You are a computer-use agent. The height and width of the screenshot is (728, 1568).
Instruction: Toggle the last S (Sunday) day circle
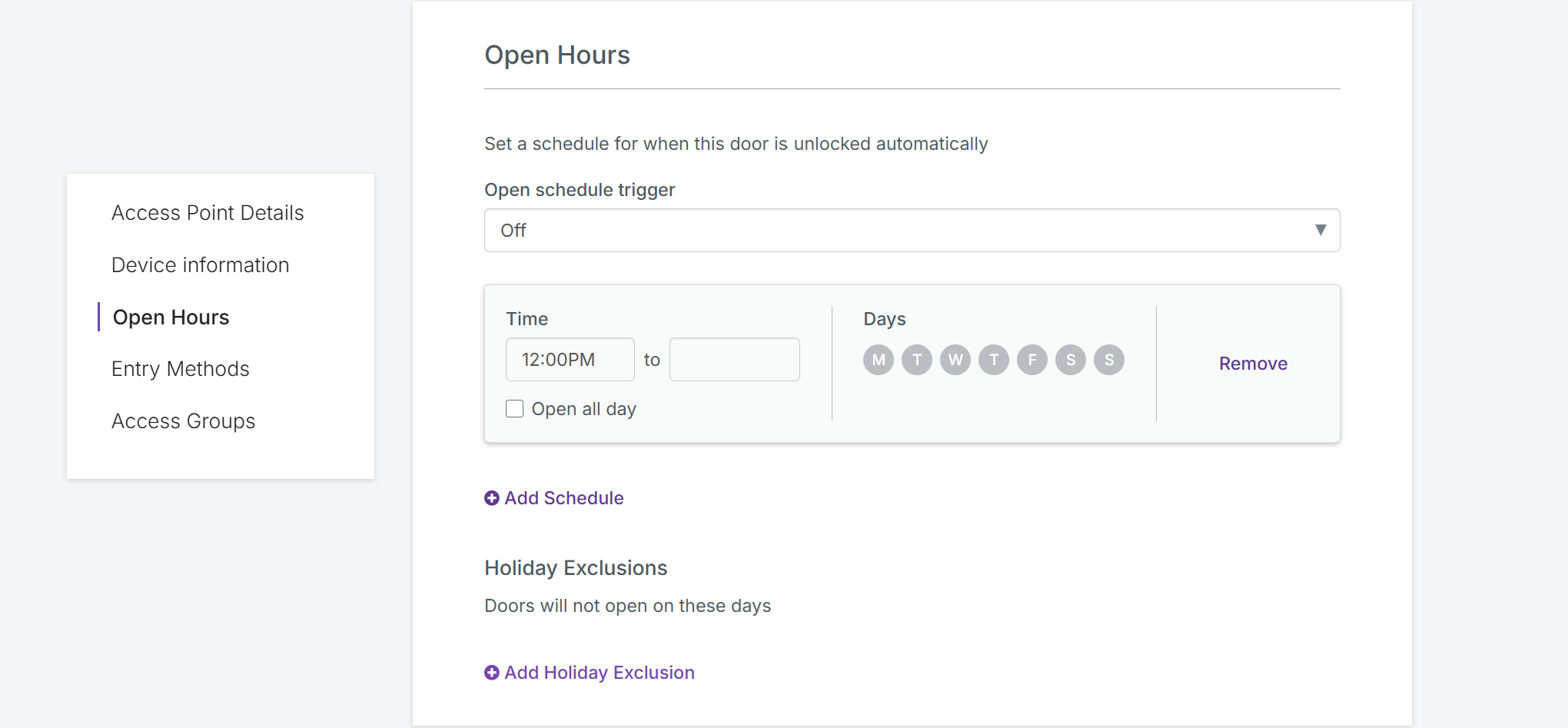(1109, 360)
